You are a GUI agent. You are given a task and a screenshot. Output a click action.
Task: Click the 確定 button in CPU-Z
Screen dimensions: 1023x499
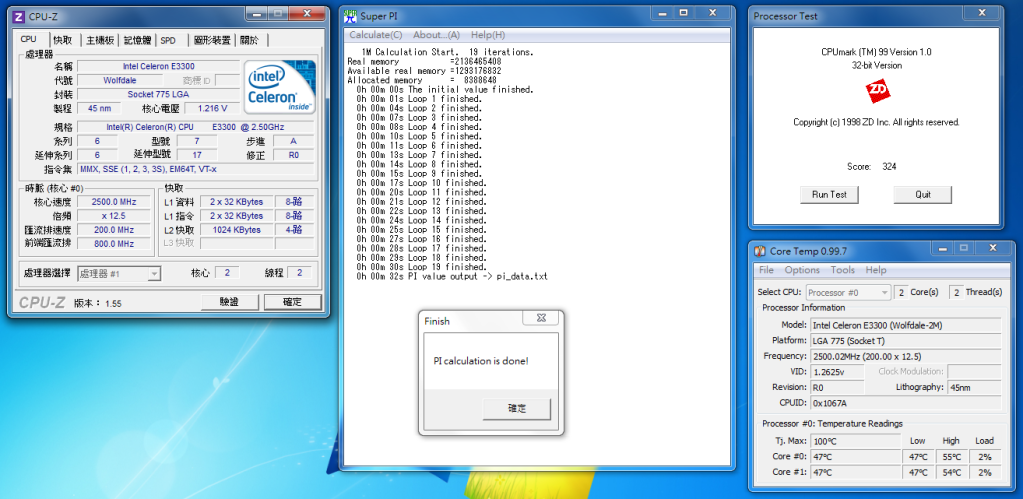pyautogui.click(x=292, y=301)
